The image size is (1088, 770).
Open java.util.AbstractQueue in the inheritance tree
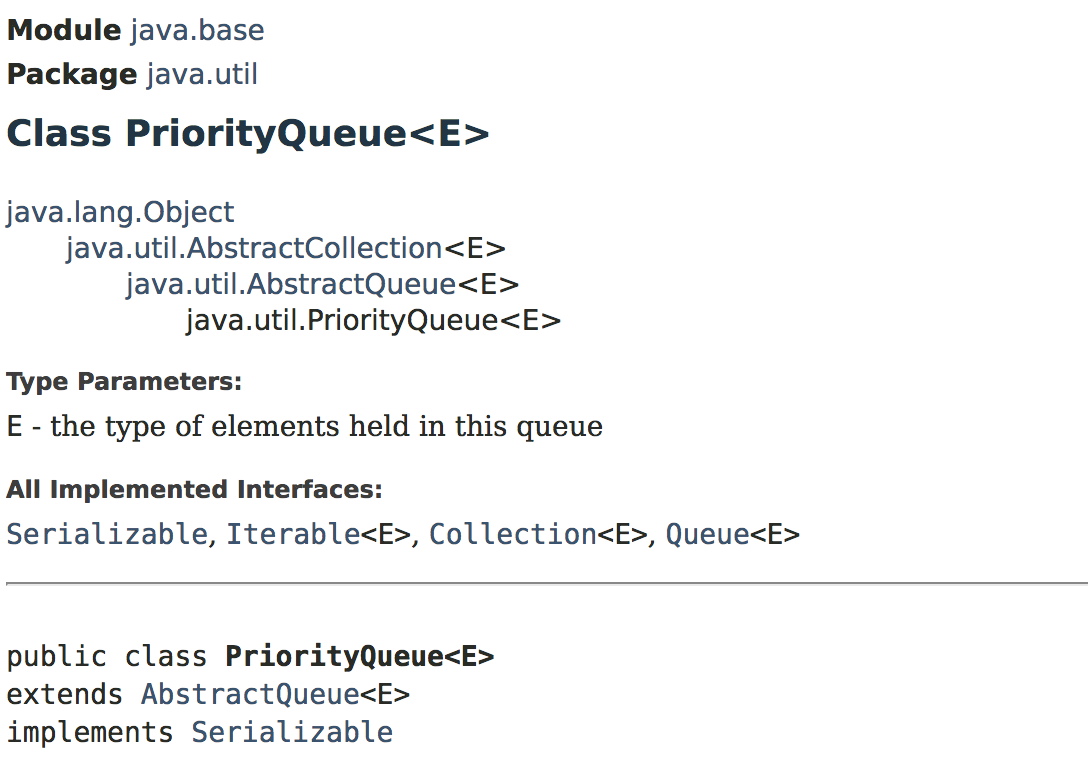click(x=291, y=284)
